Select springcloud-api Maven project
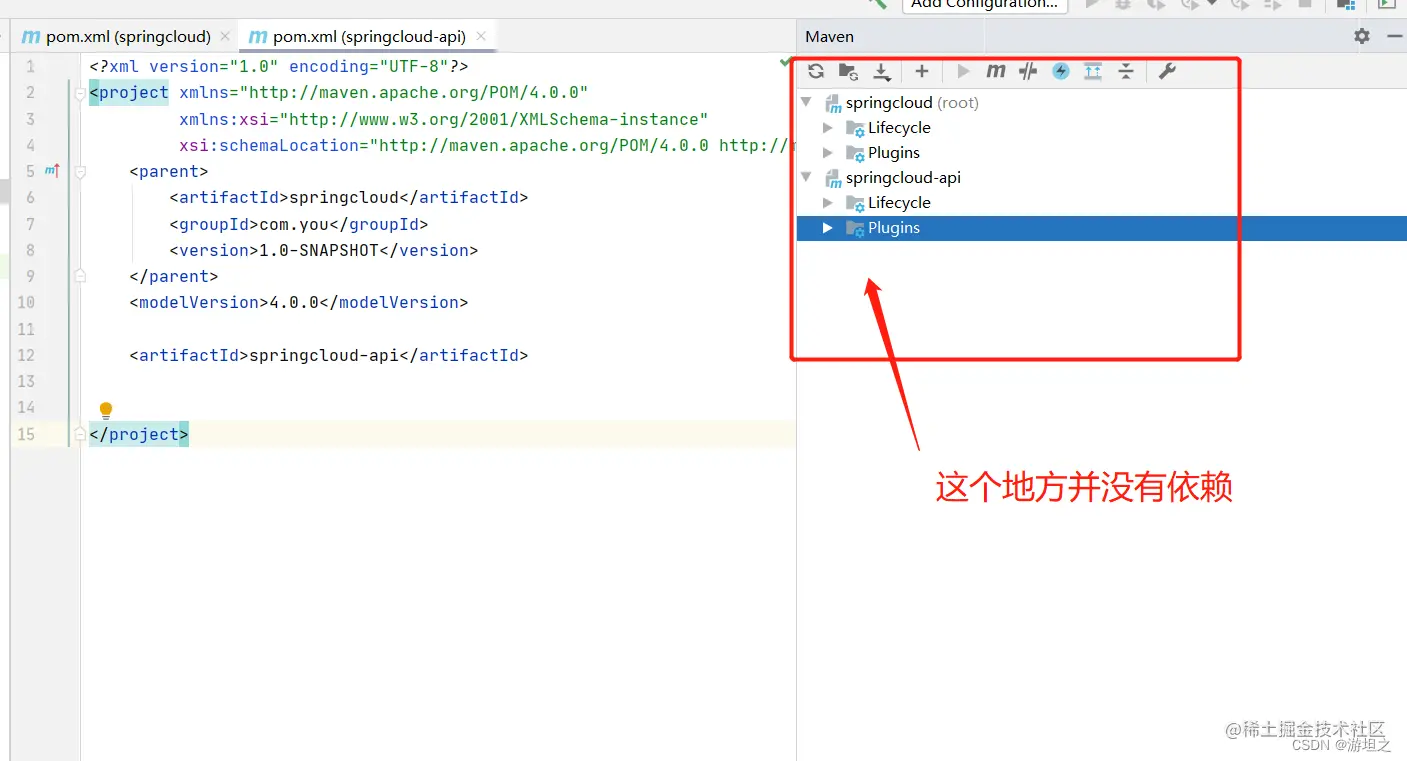The image size is (1407, 761). 892,178
